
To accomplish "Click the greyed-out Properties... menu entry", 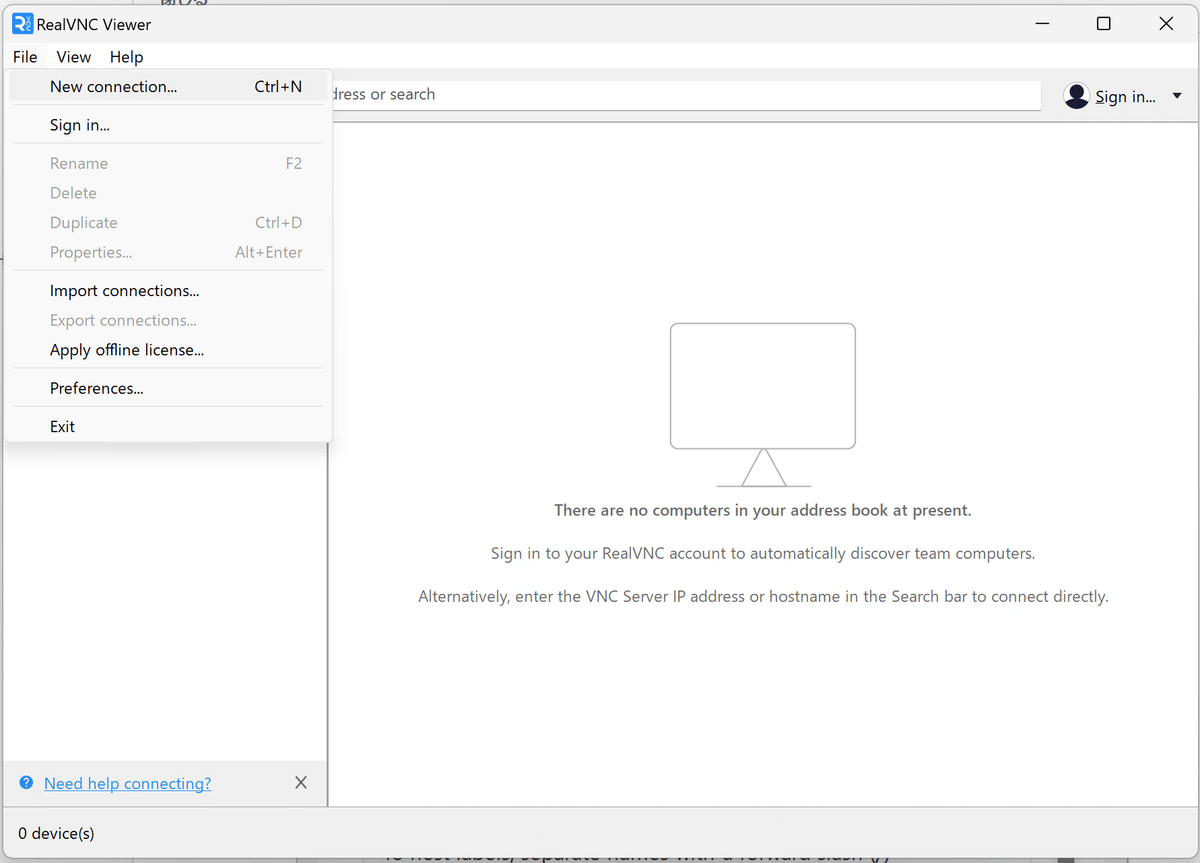I will (x=168, y=252).
